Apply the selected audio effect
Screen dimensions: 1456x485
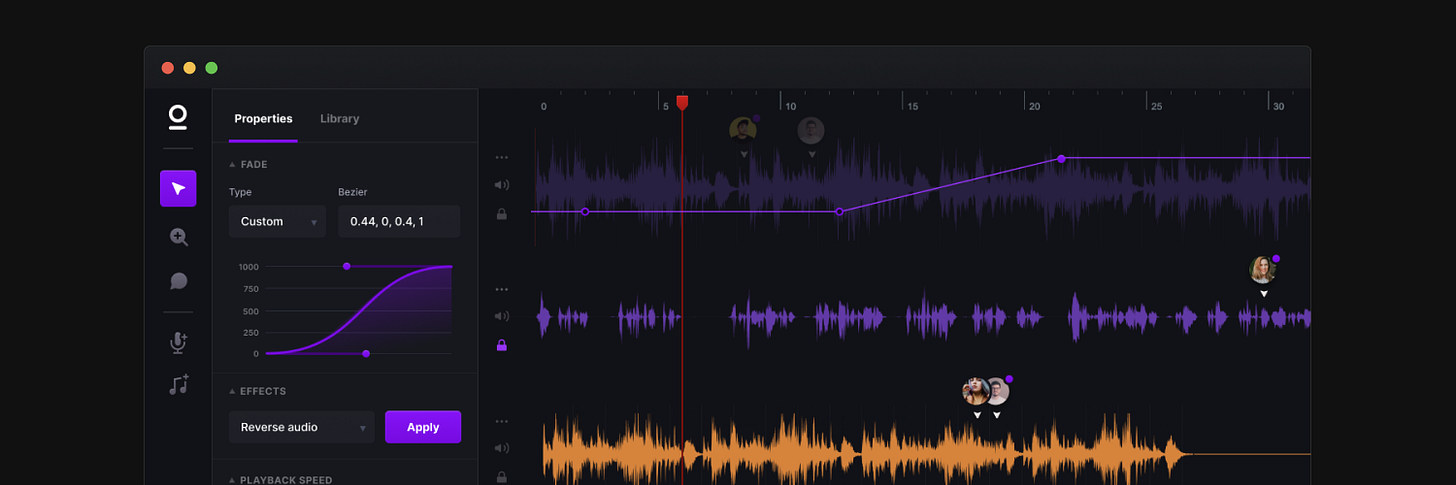(x=423, y=427)
